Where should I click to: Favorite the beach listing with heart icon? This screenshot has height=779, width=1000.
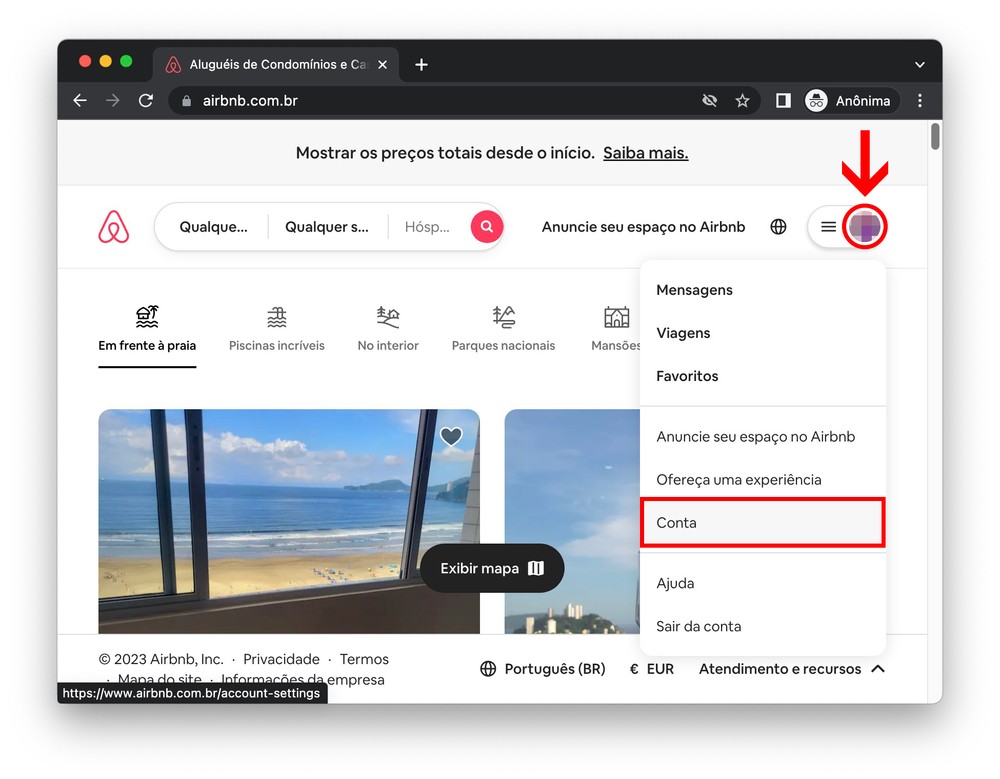tap(451, 436)
